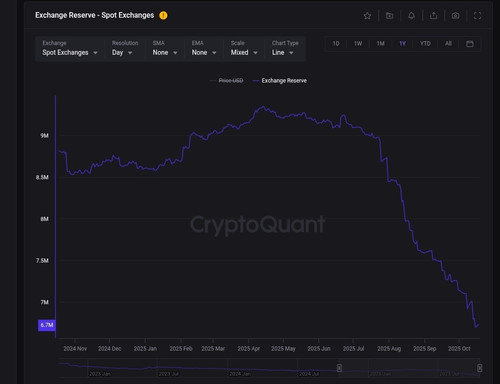Open the SMA dropdown
Screen dimensions: 500x384
tap(165, 49)
